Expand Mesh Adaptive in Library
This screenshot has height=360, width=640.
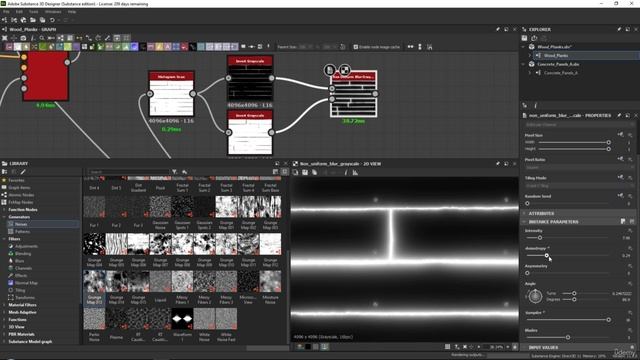pos(4,312)
